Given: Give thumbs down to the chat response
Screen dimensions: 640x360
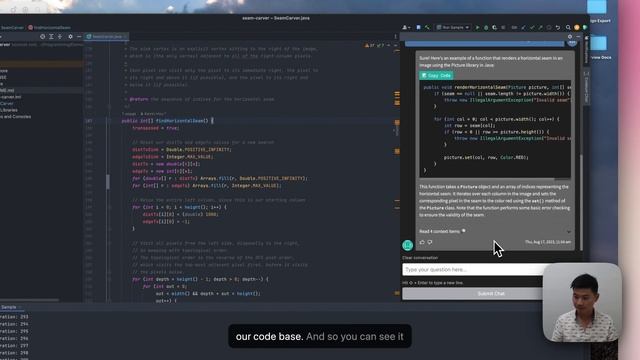Looking at the screenshot, I should 430,242.
